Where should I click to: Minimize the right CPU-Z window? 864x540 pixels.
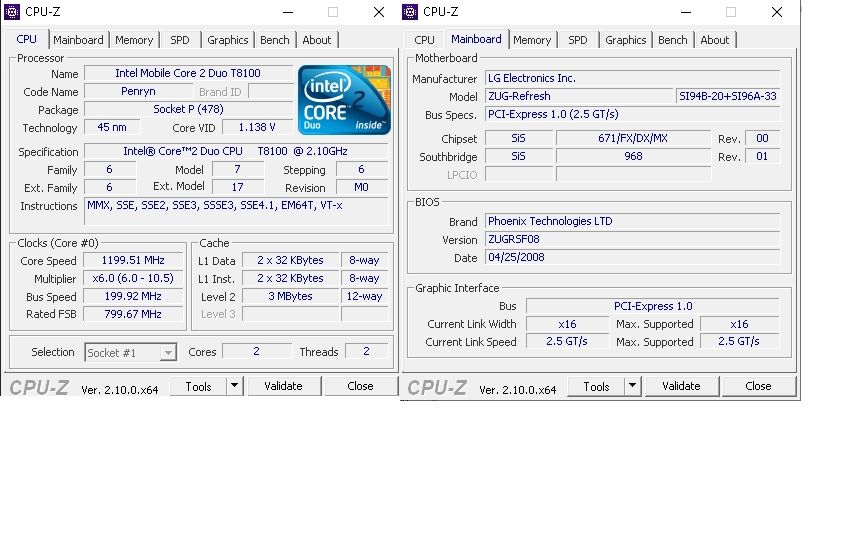[686, 12]
